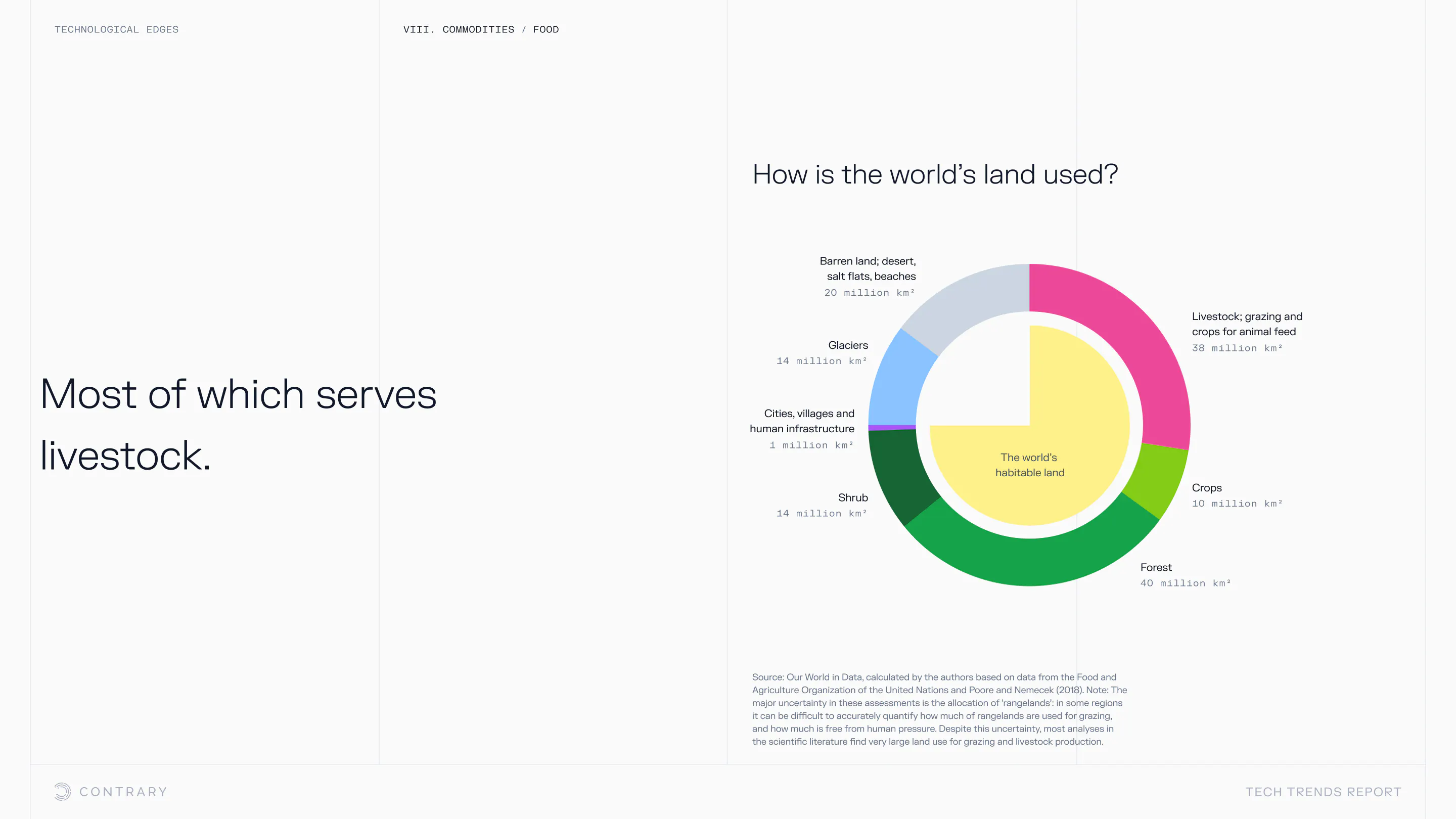Screen dimensions: 1456x819
Task: Click the TECH TRENDS REPORT footer text
Action: (x=1323, y=792)
